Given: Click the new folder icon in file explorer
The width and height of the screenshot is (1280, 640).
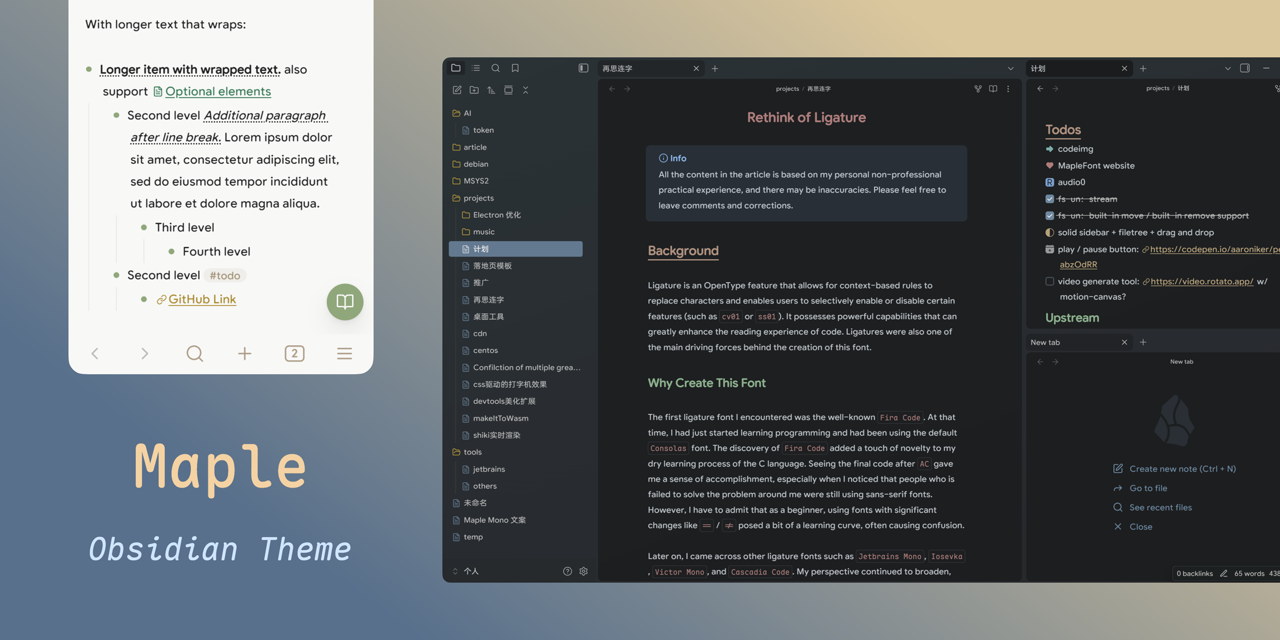Looking at the screenshot, I should 474,90.
